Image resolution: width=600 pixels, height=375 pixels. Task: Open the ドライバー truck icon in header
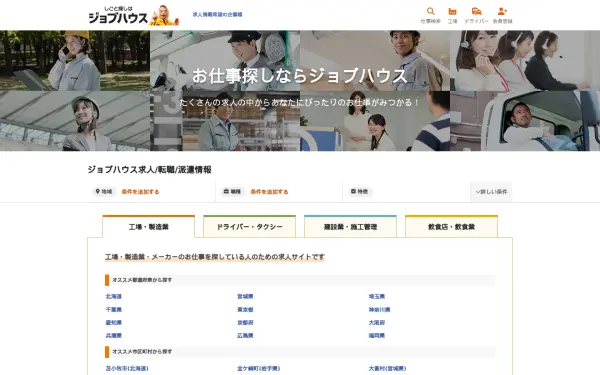[x=476, y=15]
